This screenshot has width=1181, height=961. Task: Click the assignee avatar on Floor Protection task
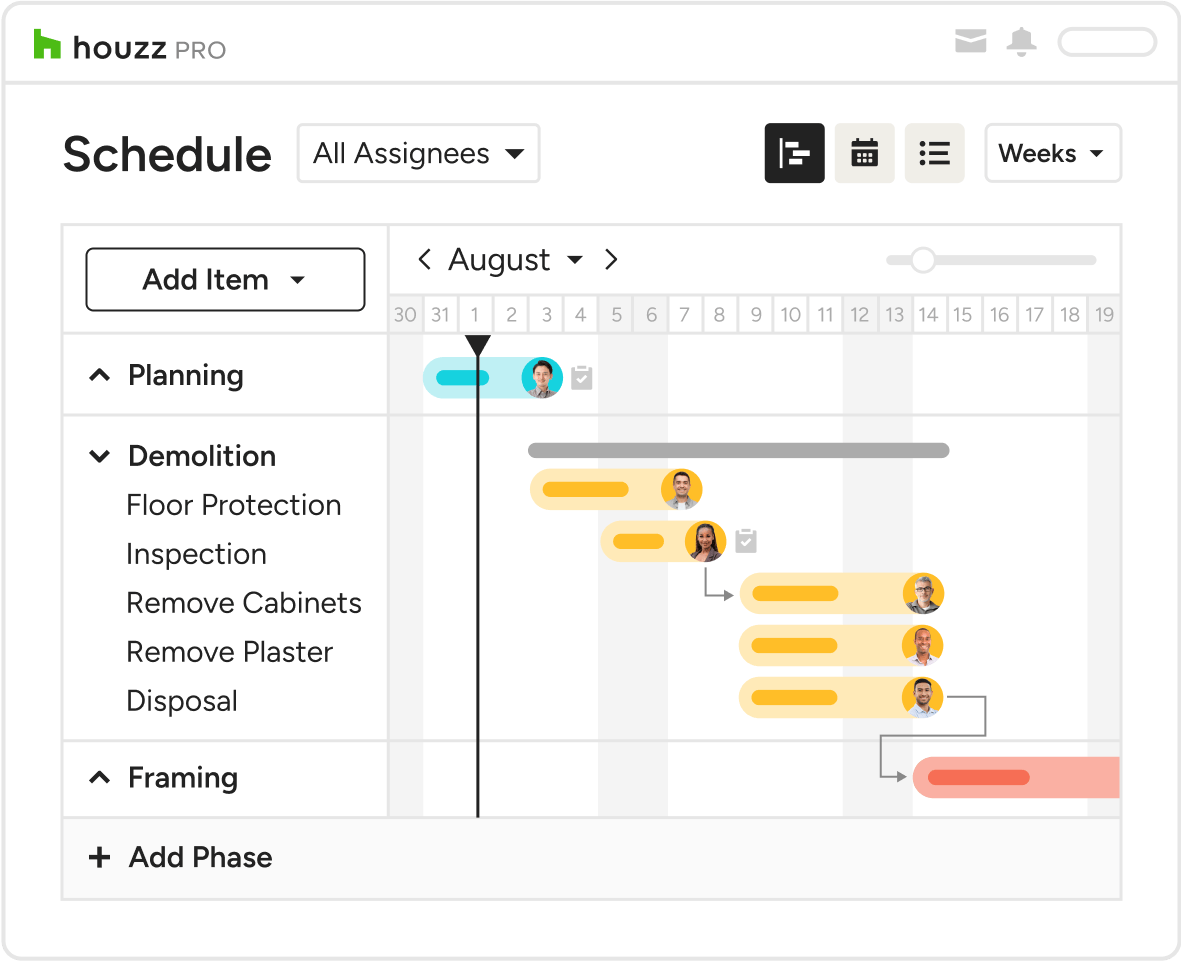[x=681, y=489]
